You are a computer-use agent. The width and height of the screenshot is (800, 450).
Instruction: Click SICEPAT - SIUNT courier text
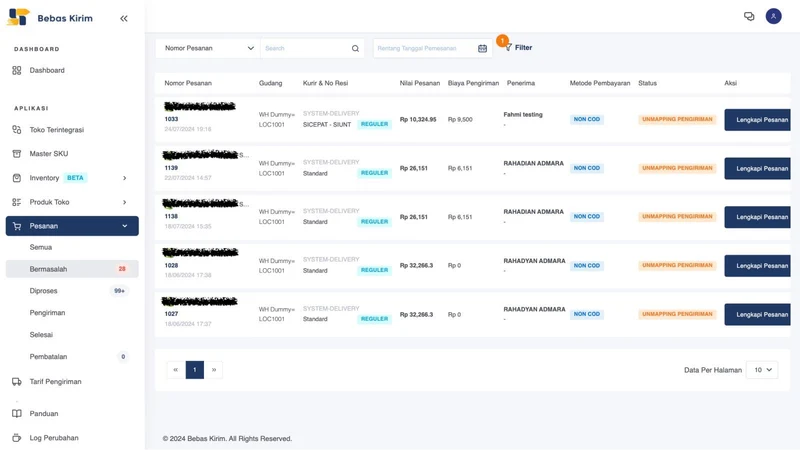(x=327, y=124)
